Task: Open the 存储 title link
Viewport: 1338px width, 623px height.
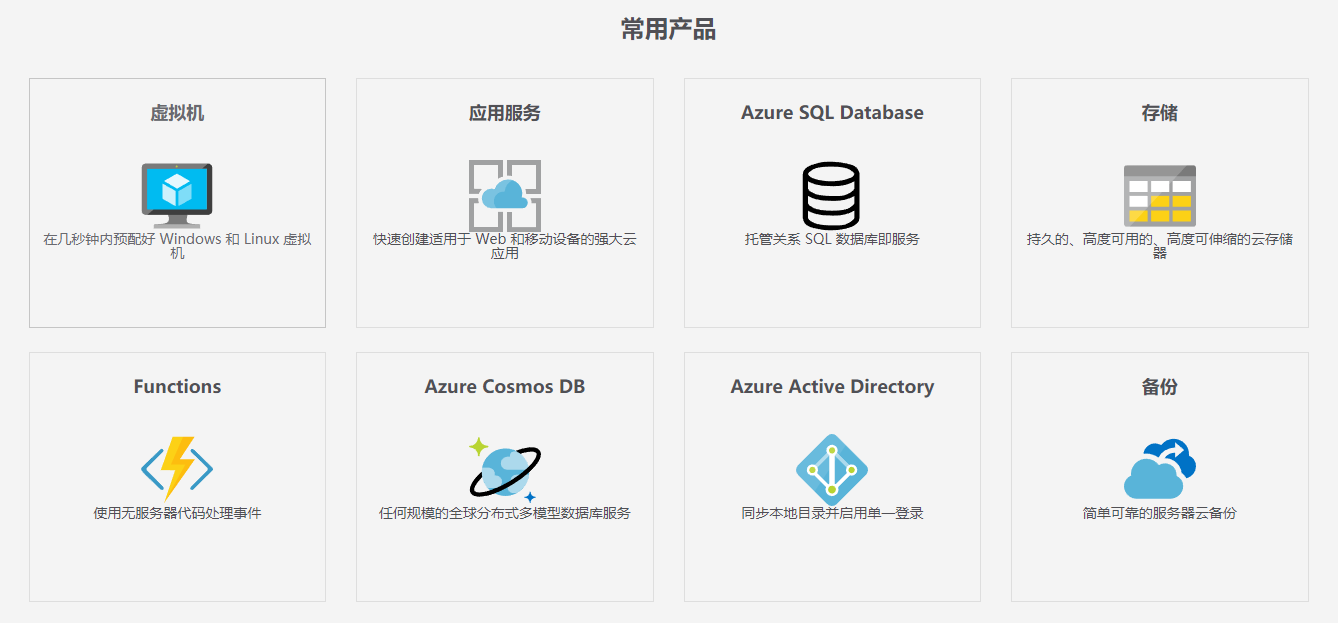Action: (x=1160, y=113)
